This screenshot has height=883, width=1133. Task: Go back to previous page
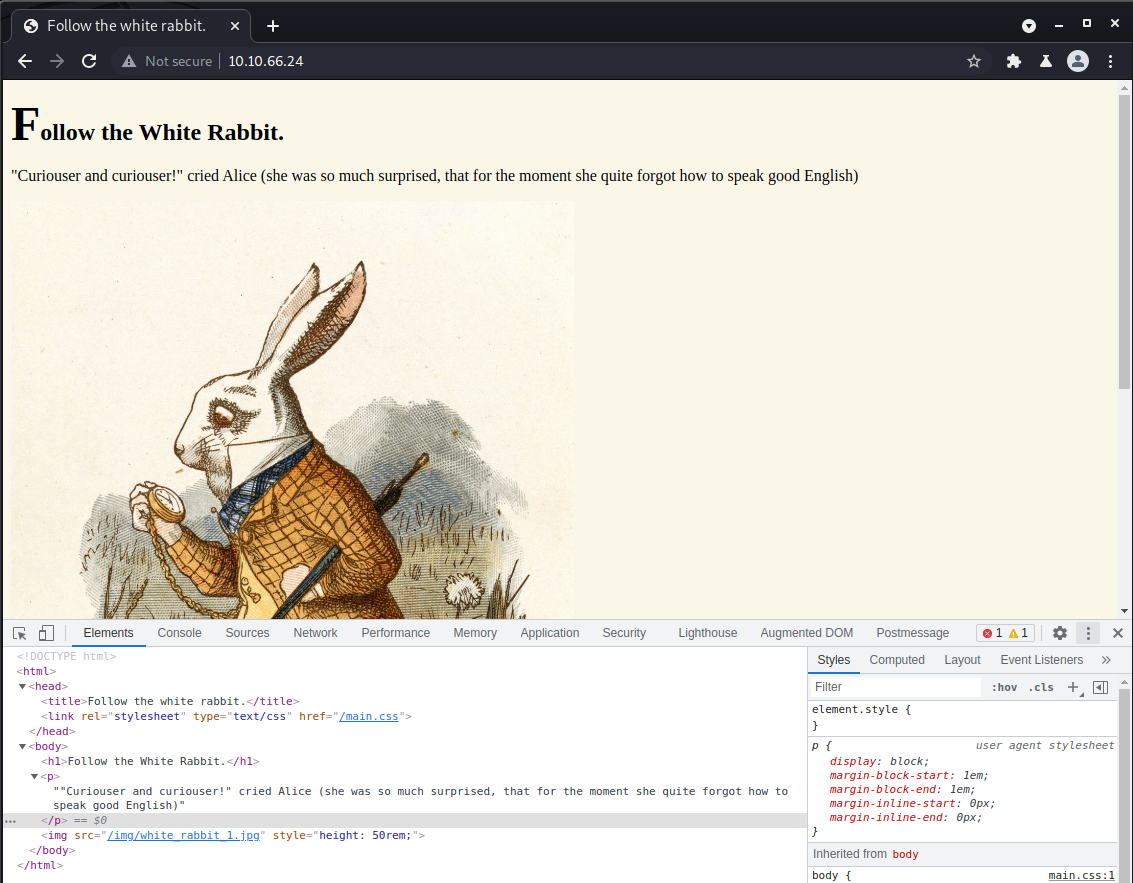tap(25, 61)
